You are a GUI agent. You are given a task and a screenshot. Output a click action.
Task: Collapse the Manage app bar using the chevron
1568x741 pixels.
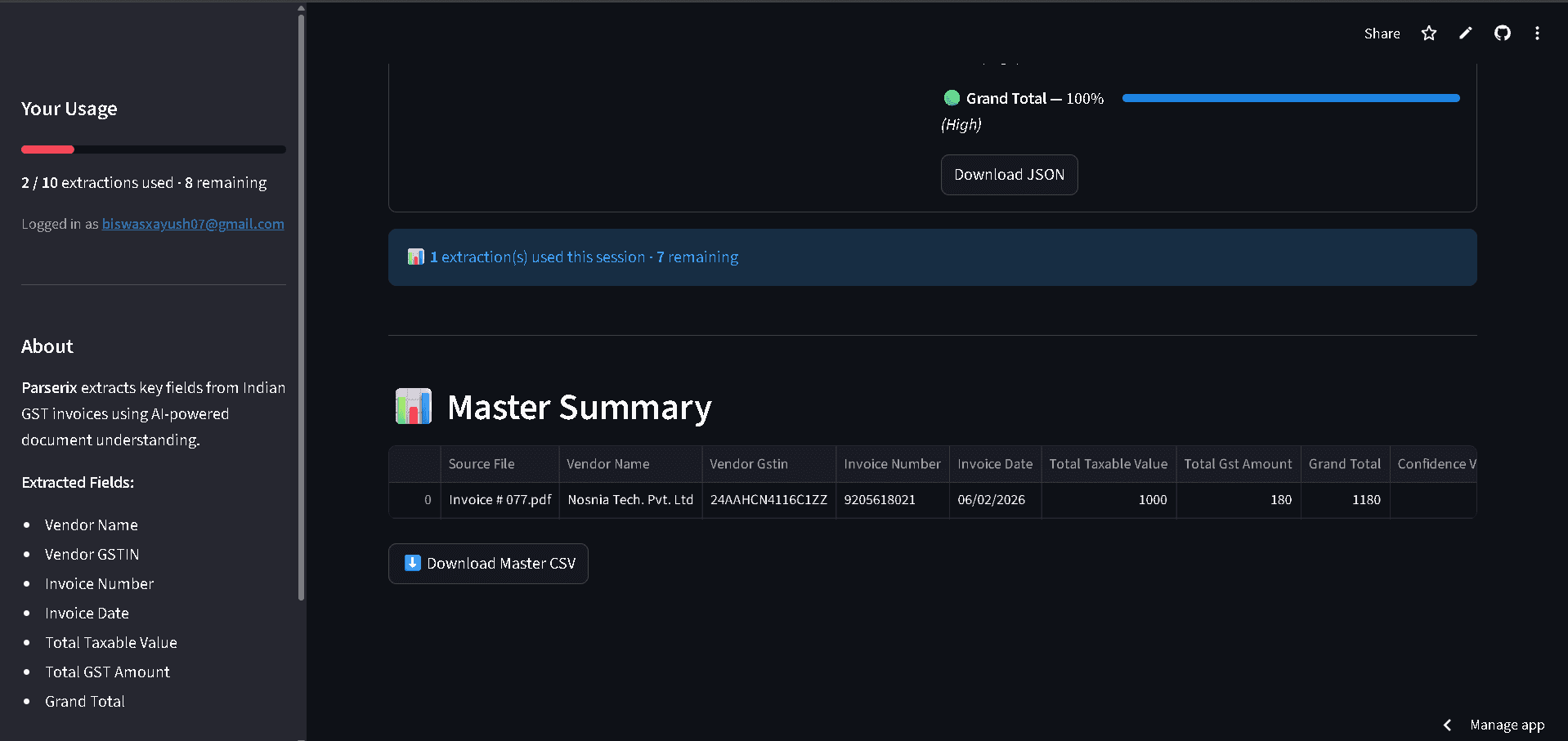point(1447,725)
